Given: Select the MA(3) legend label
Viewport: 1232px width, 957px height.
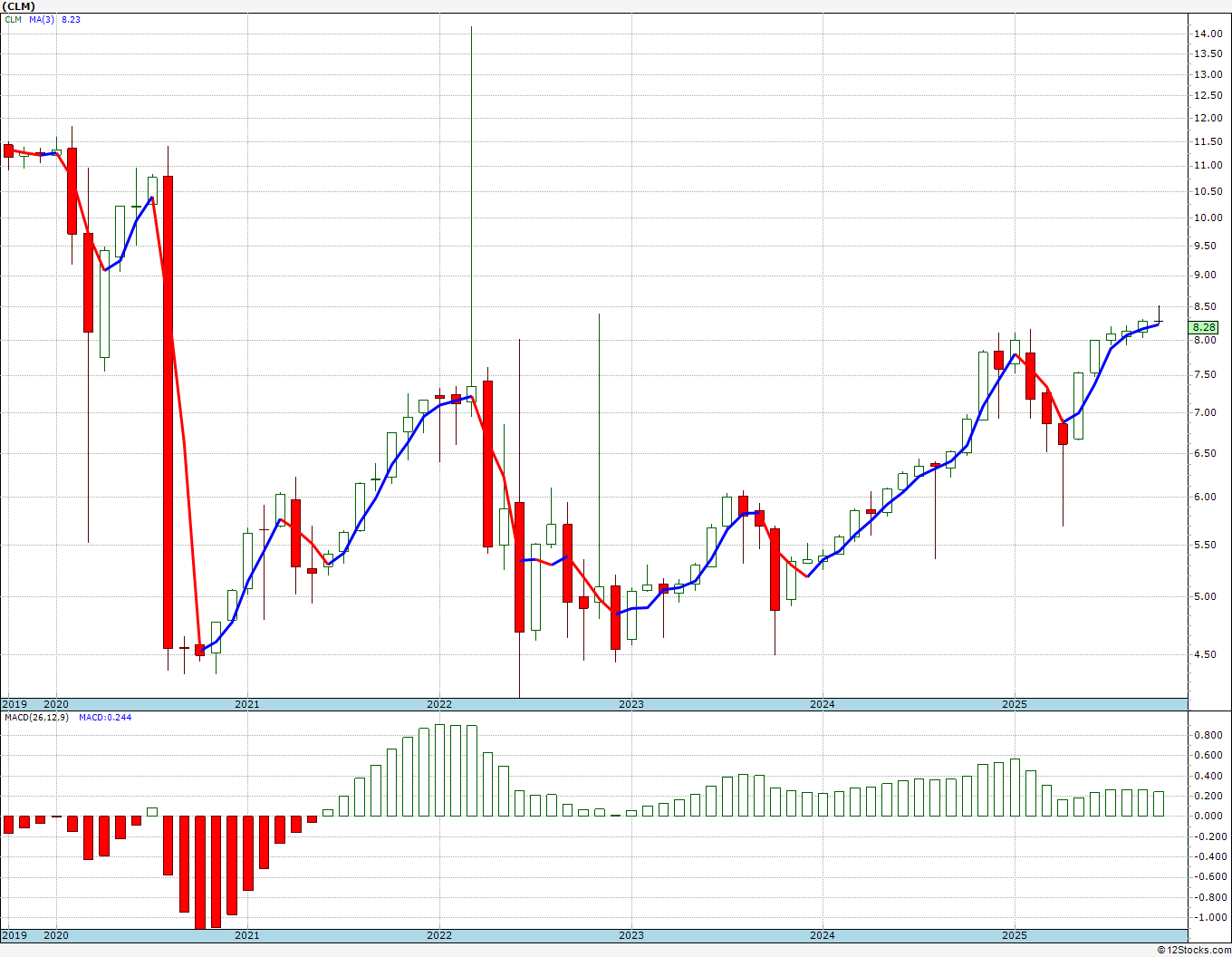Looking at the screenshot, I should pyautogui.click(x=42, y=19).
